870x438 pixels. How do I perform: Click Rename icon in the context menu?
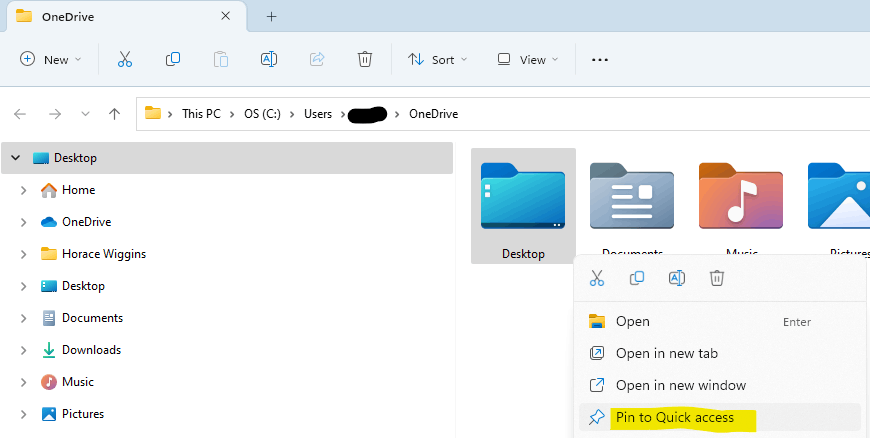(x=676, y=278)
